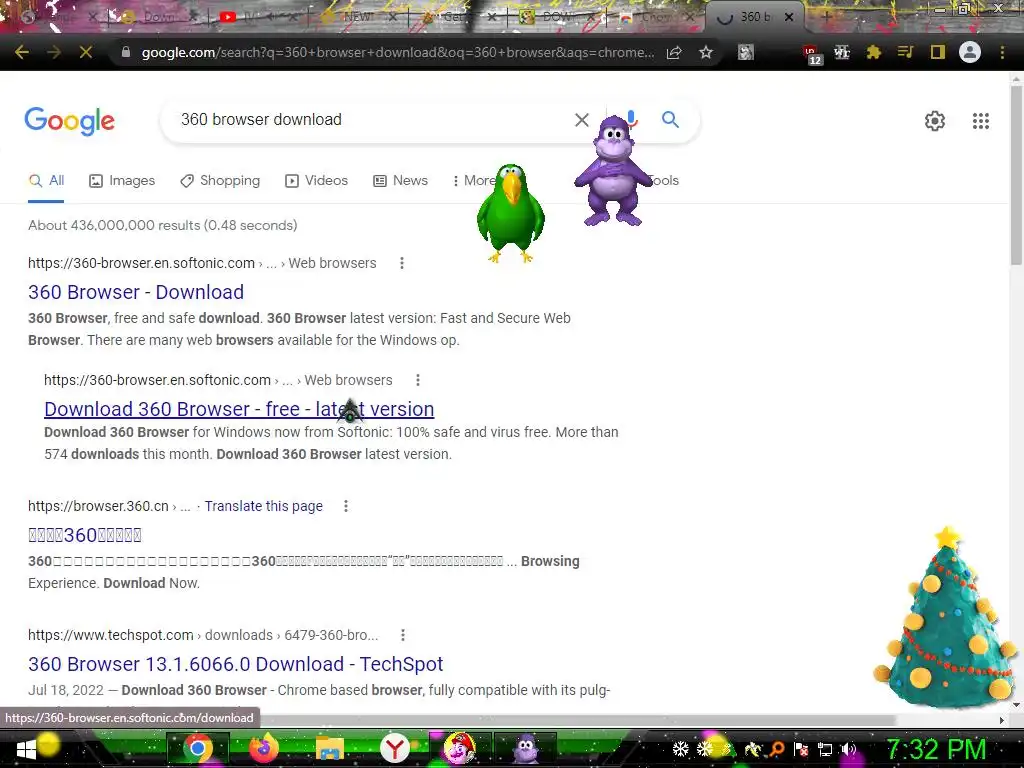
Task: Expand the More search filters menu
Action: pos(474,180)
